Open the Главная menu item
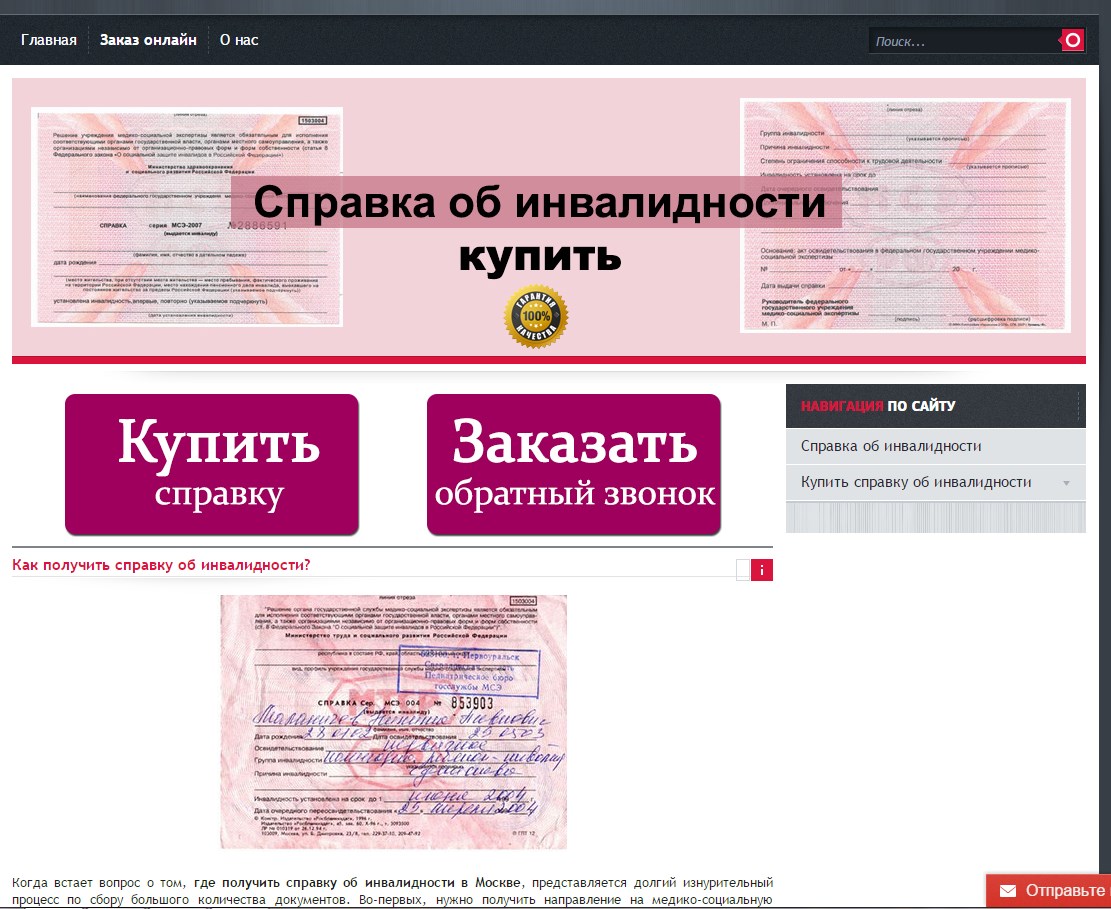This screenshot has width=1111, height=909. pos(49,40)
